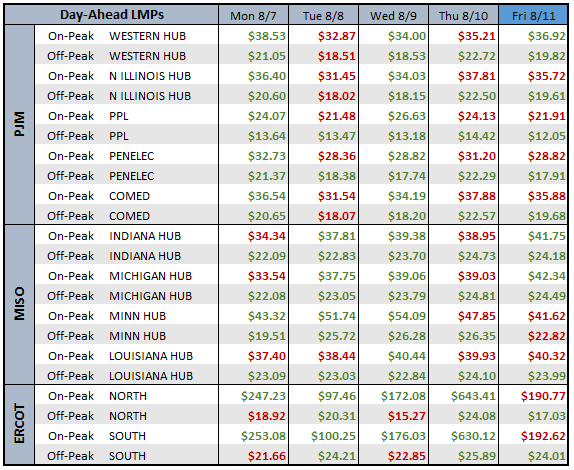Click On-Peak INDIANA HUB Friday value $41.75

click(x=547, y=236)
